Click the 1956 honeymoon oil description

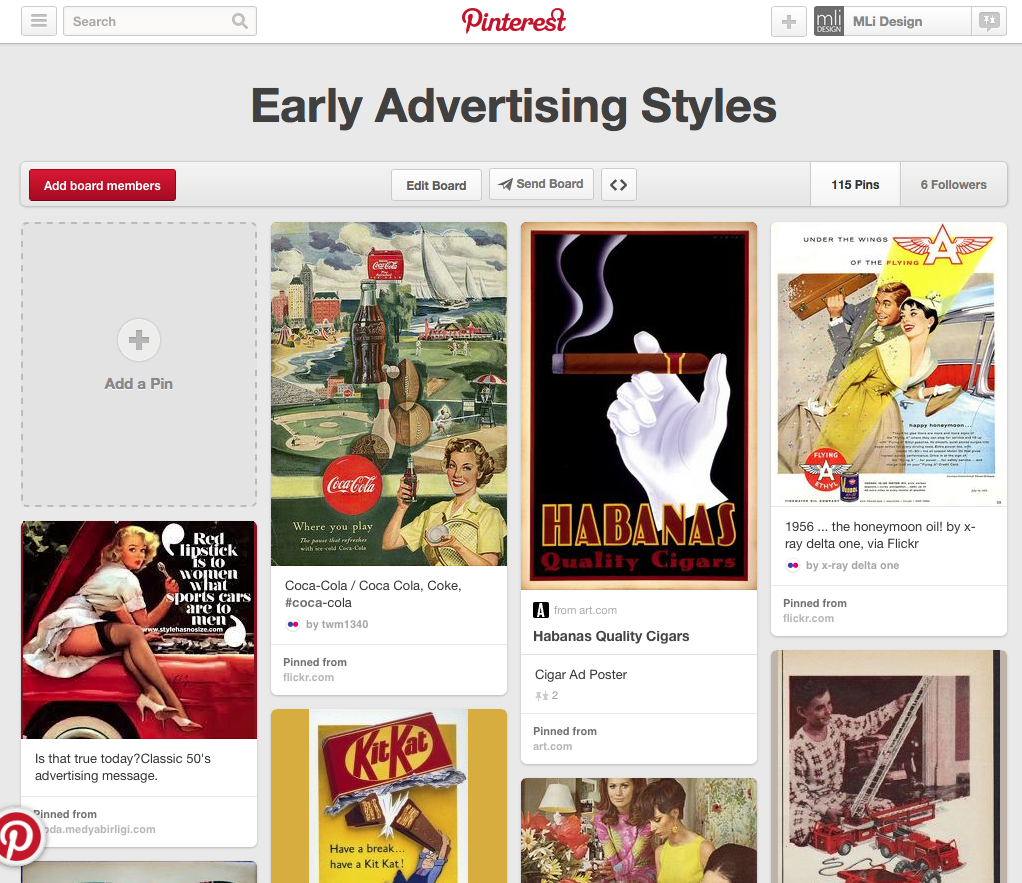tap(880, 535)
